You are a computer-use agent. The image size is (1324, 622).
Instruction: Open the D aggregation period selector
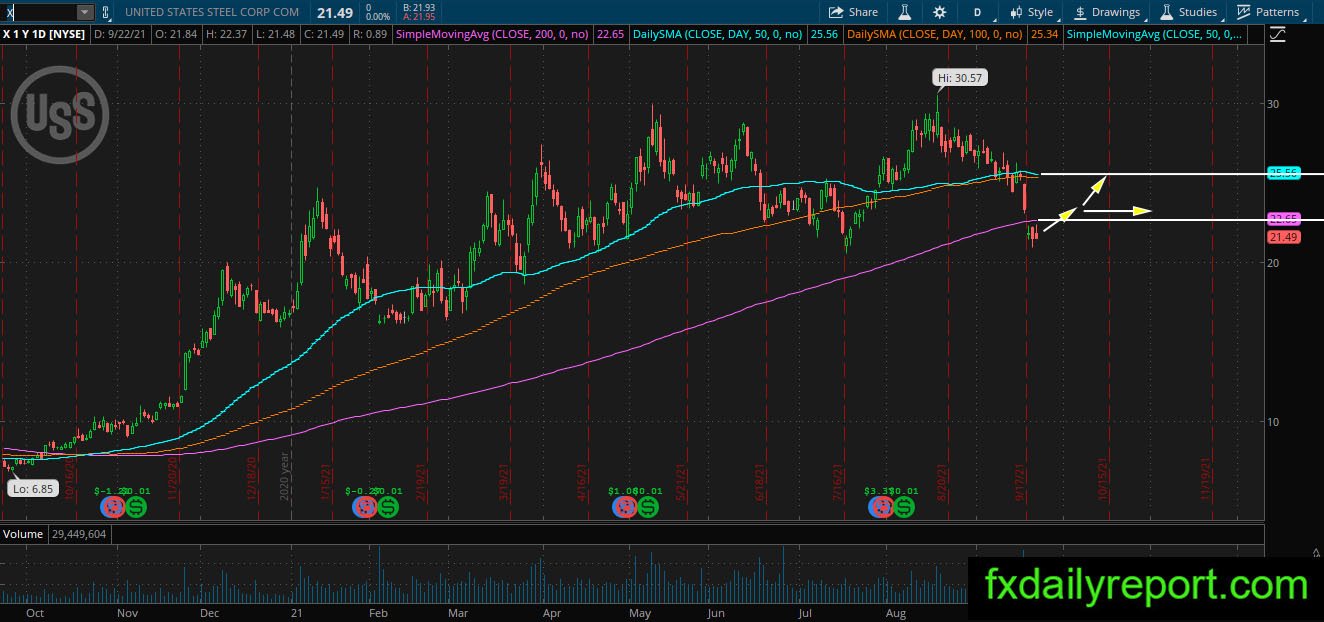977,12
